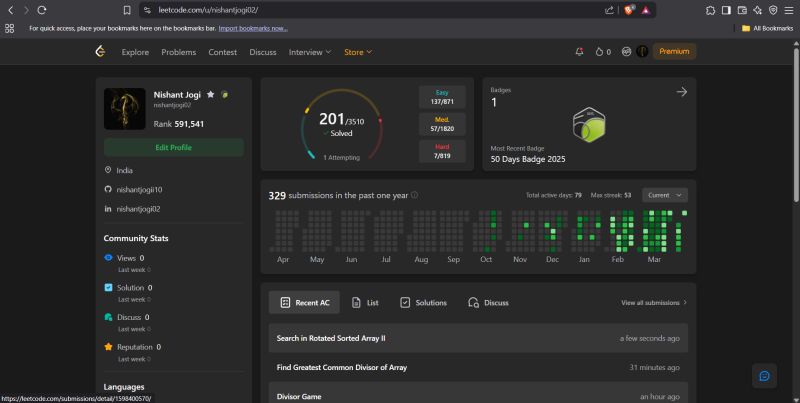
Task: Click the Premium button
Action: click(x=674, y=52)
